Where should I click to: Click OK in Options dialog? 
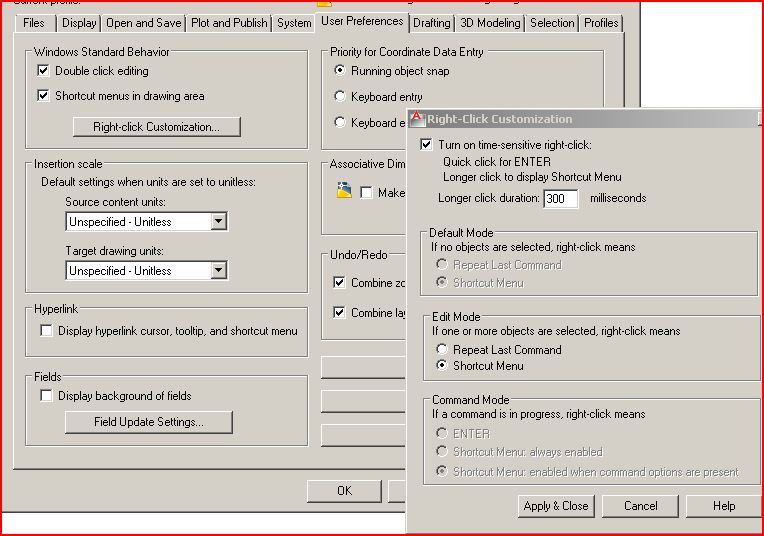344,491
